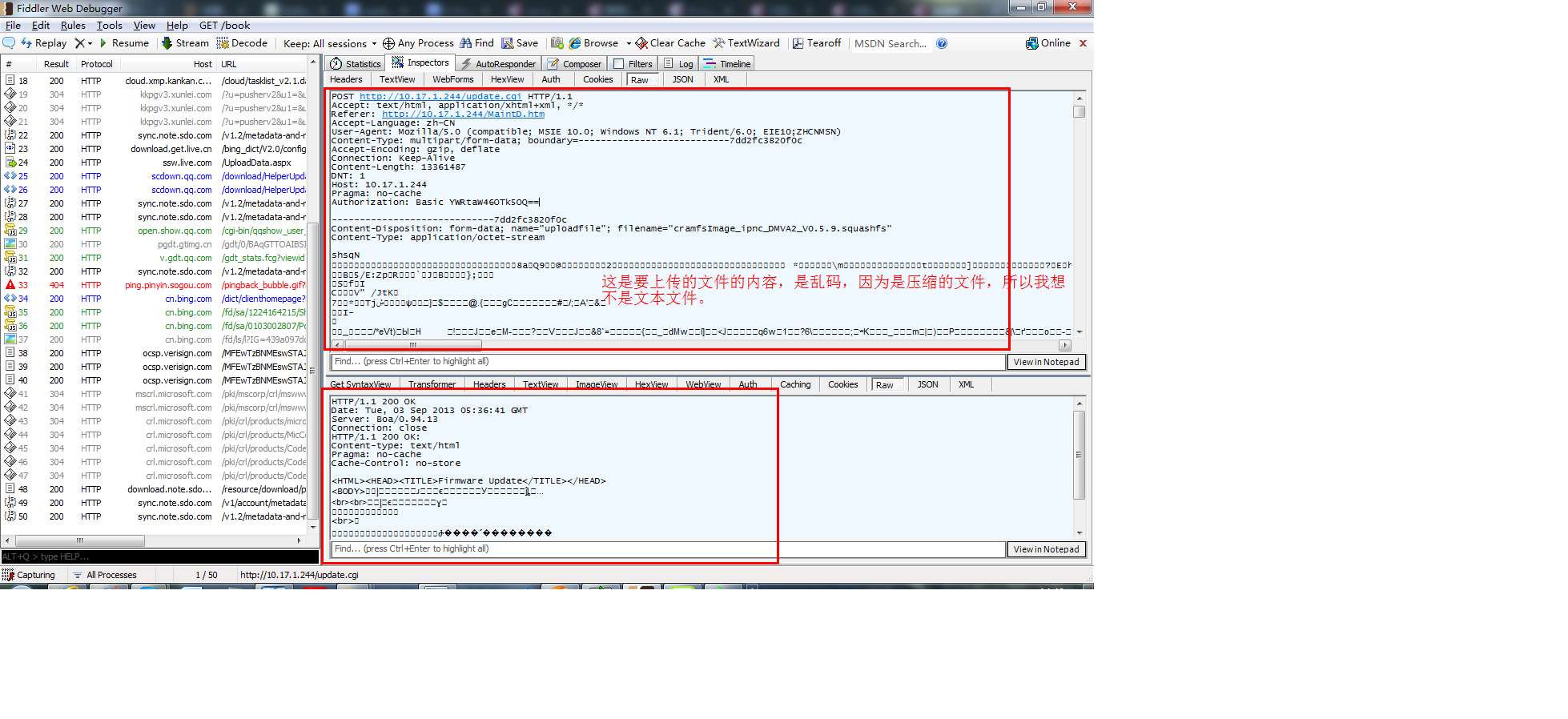Sort sessions by Result column header
Viewport: 1568px width, 719px height.
pyautogui.click(x=56, y=64)
